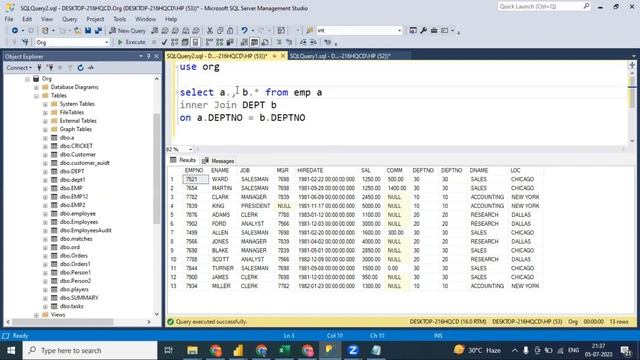640x360 pixels.
Task: Open the Edit menu
Action: coord(27,19)
